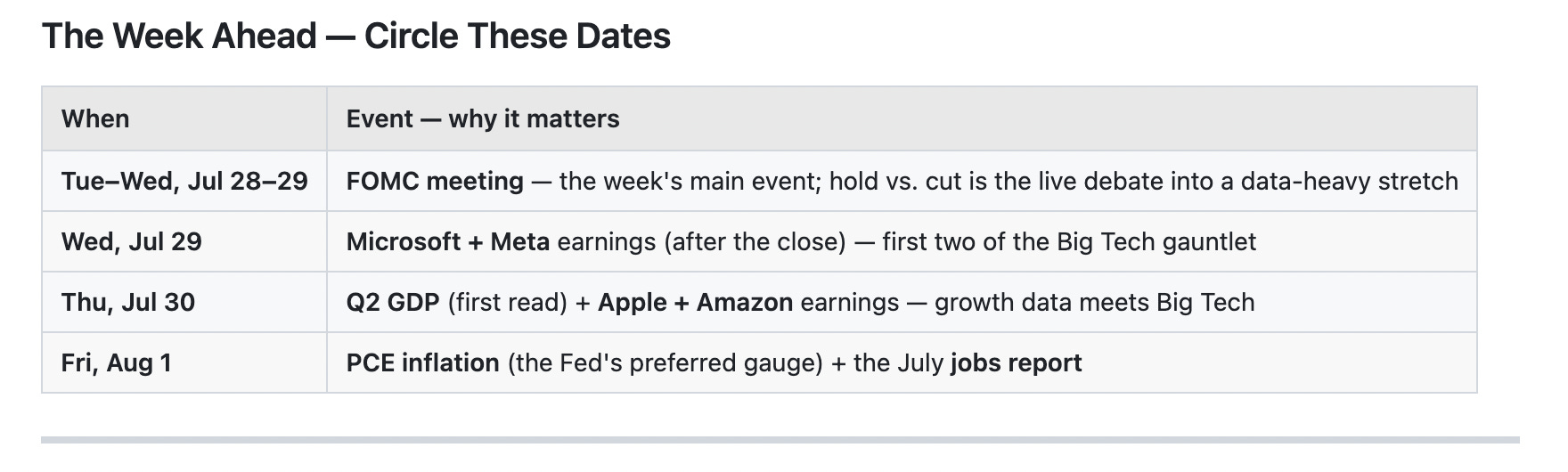Viewport: 1568px width, 472px height.
Task: Click the bold 'Q2 GDP' text
Action: [393, 302]
